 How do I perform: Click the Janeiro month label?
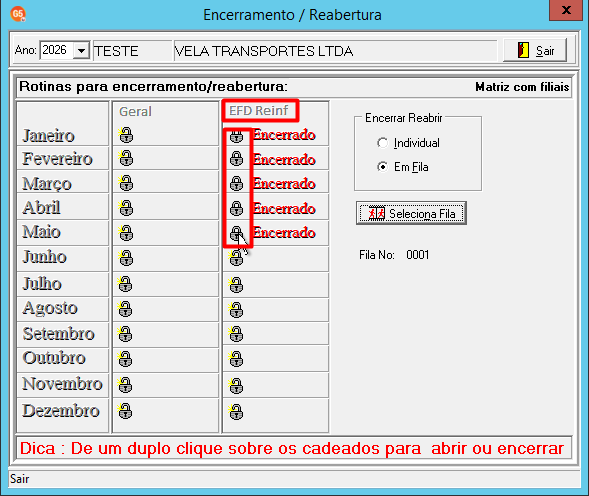pyautogui.click(x=48, y=135)
